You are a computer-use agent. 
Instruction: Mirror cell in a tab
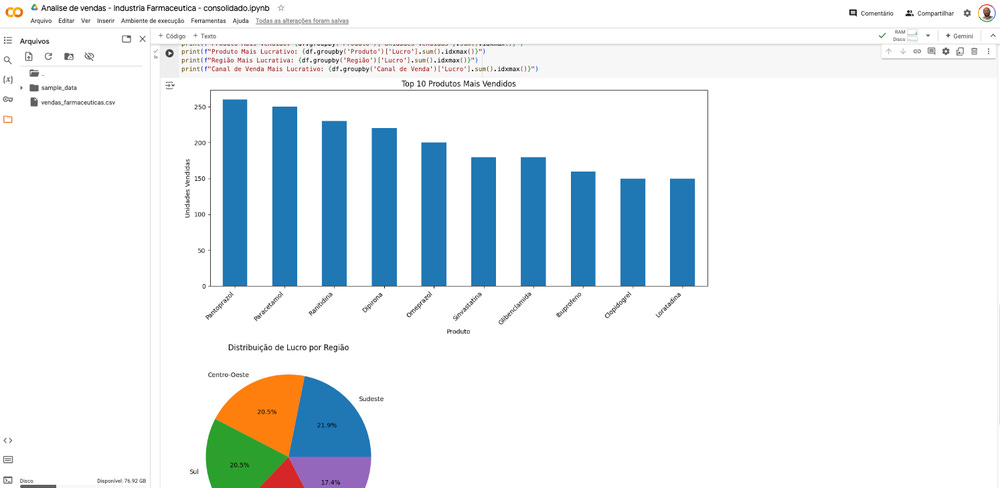tap(960, 51)
